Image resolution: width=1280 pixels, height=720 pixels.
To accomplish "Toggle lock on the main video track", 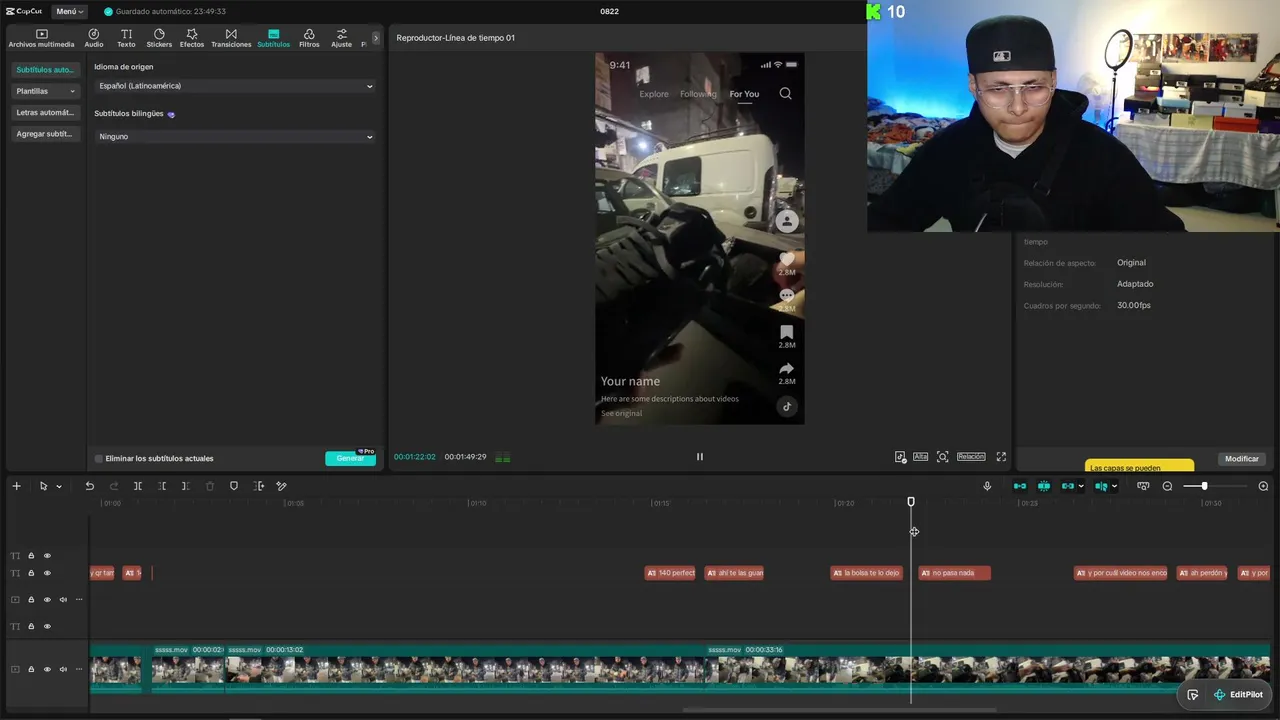I will click(31, 669).
